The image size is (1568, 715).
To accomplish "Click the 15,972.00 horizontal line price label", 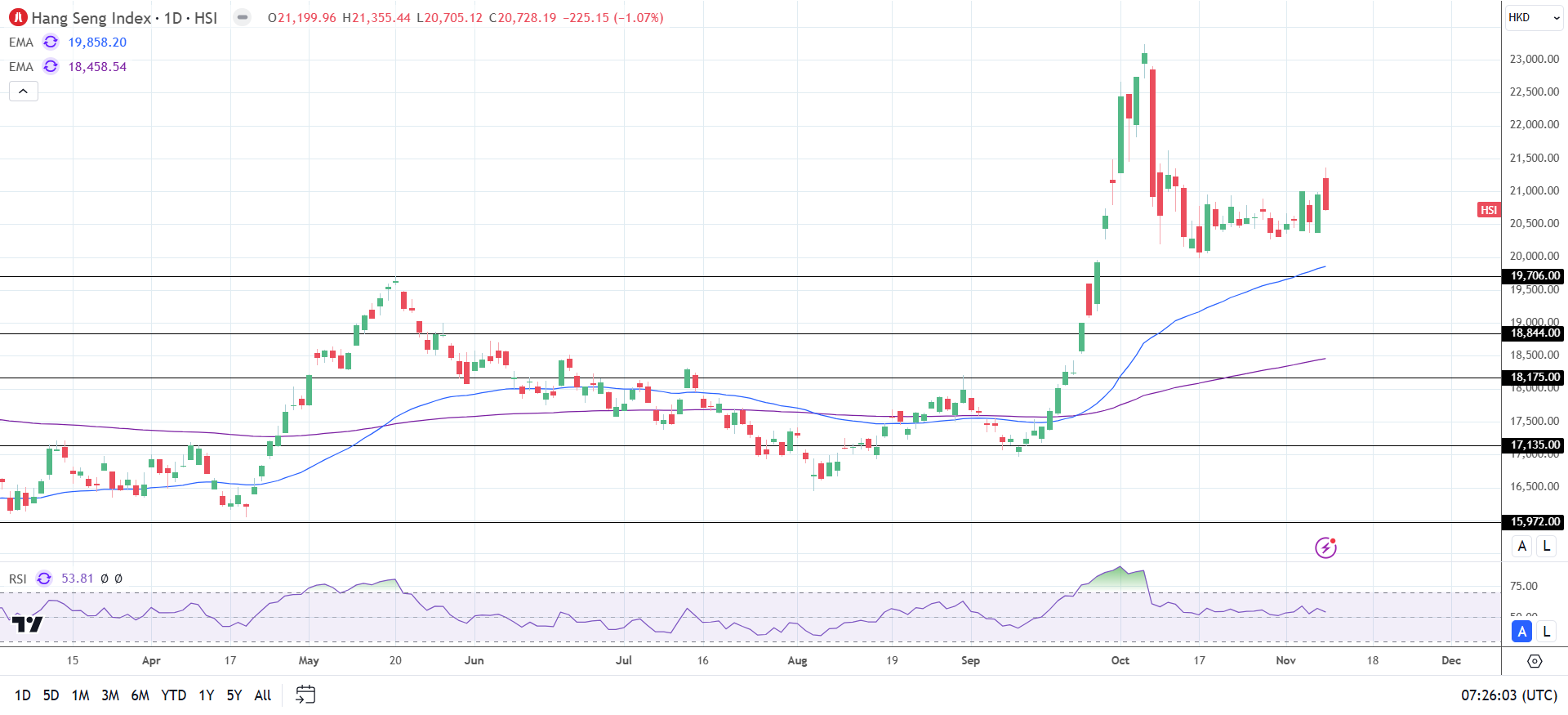I will point(1535,522).
